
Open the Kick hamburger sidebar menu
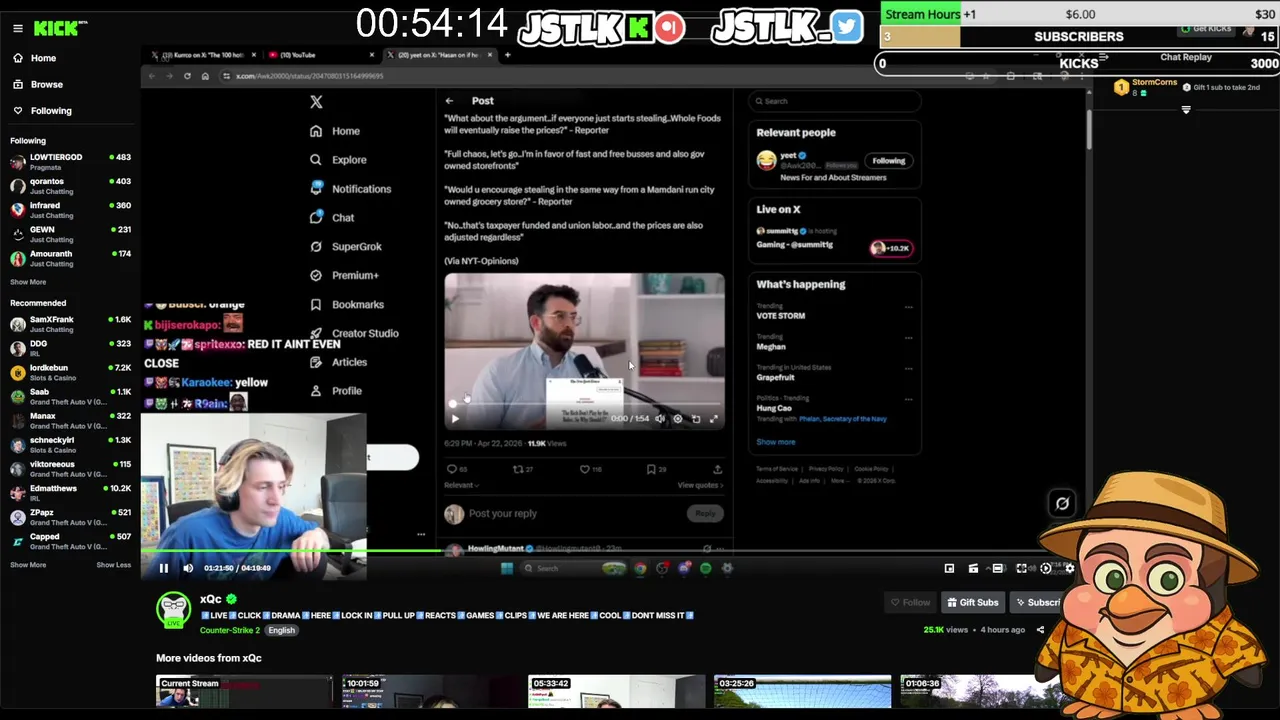[x=17, y=28]
